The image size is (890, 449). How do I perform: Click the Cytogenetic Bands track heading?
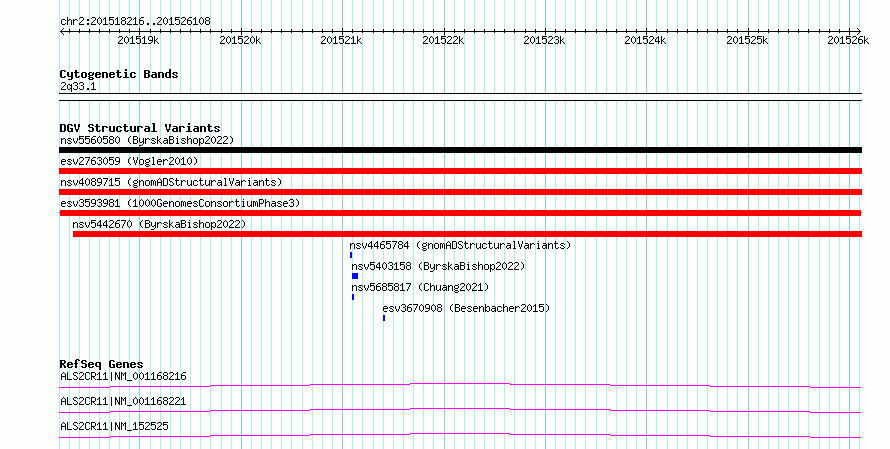pos(119,74)
